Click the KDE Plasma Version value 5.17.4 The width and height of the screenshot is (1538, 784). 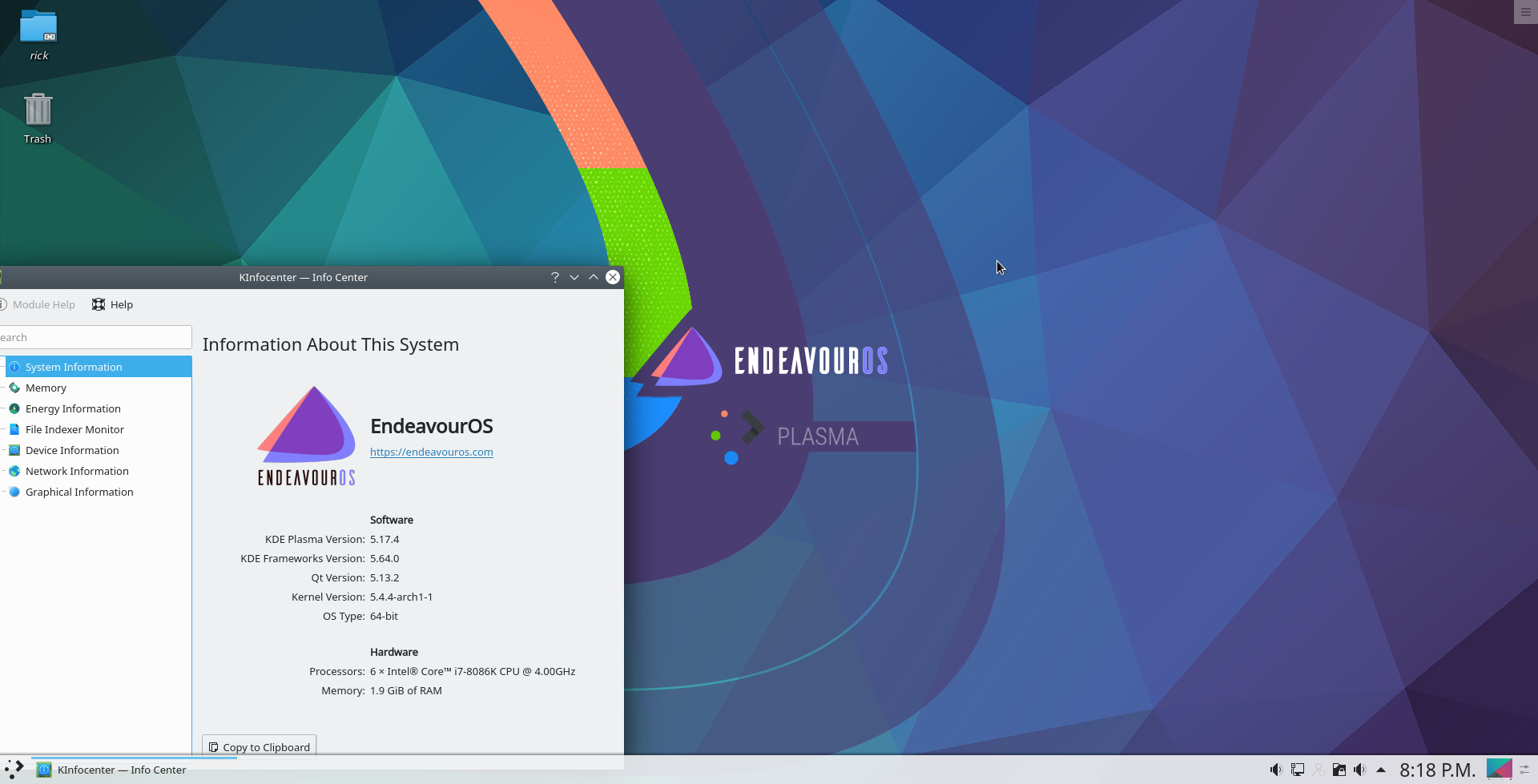click(384, 539)
